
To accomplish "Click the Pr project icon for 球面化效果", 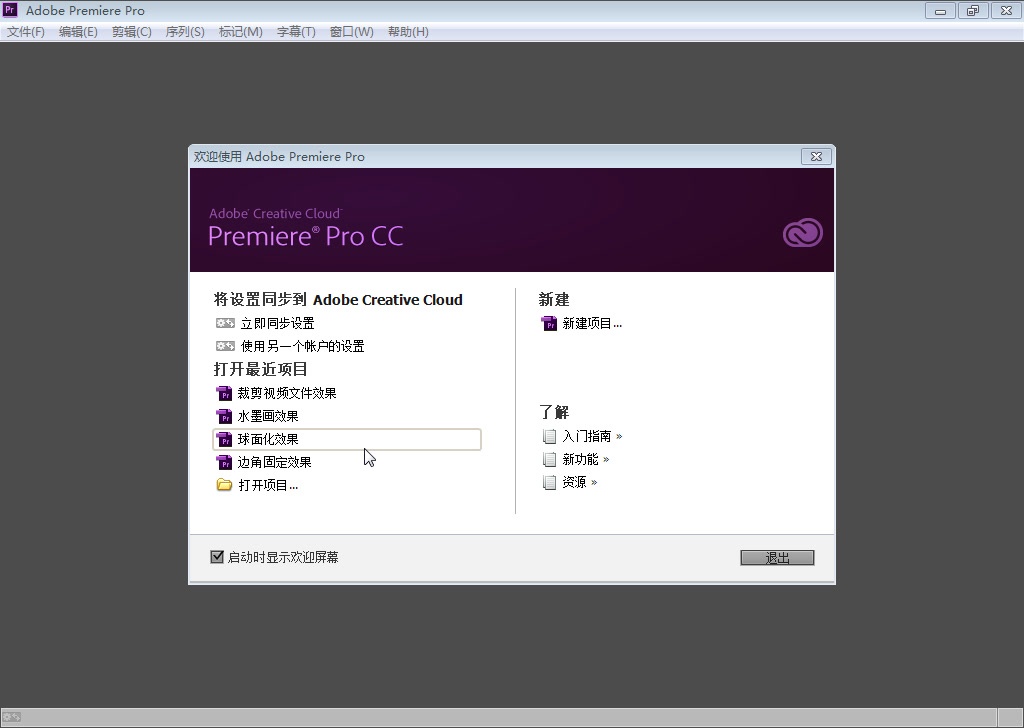I will point(224,439).
